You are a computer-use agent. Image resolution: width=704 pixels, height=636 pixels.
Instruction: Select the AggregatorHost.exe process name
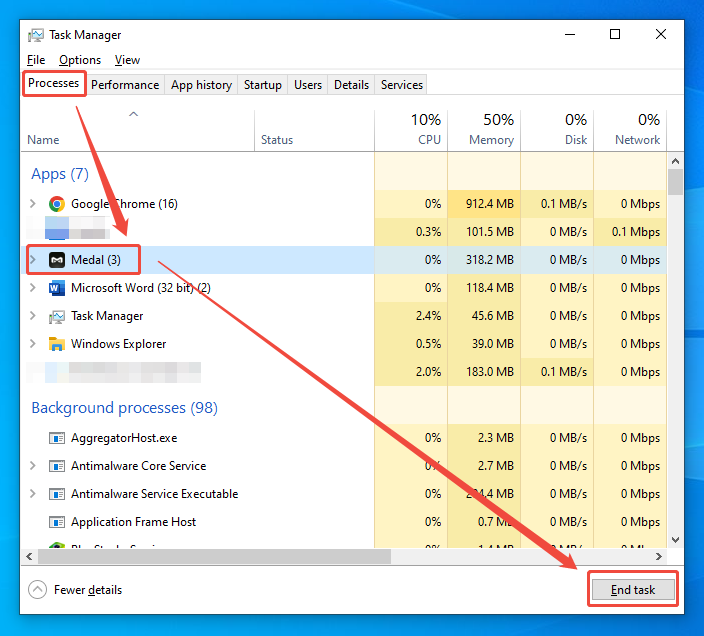point(124,438)
